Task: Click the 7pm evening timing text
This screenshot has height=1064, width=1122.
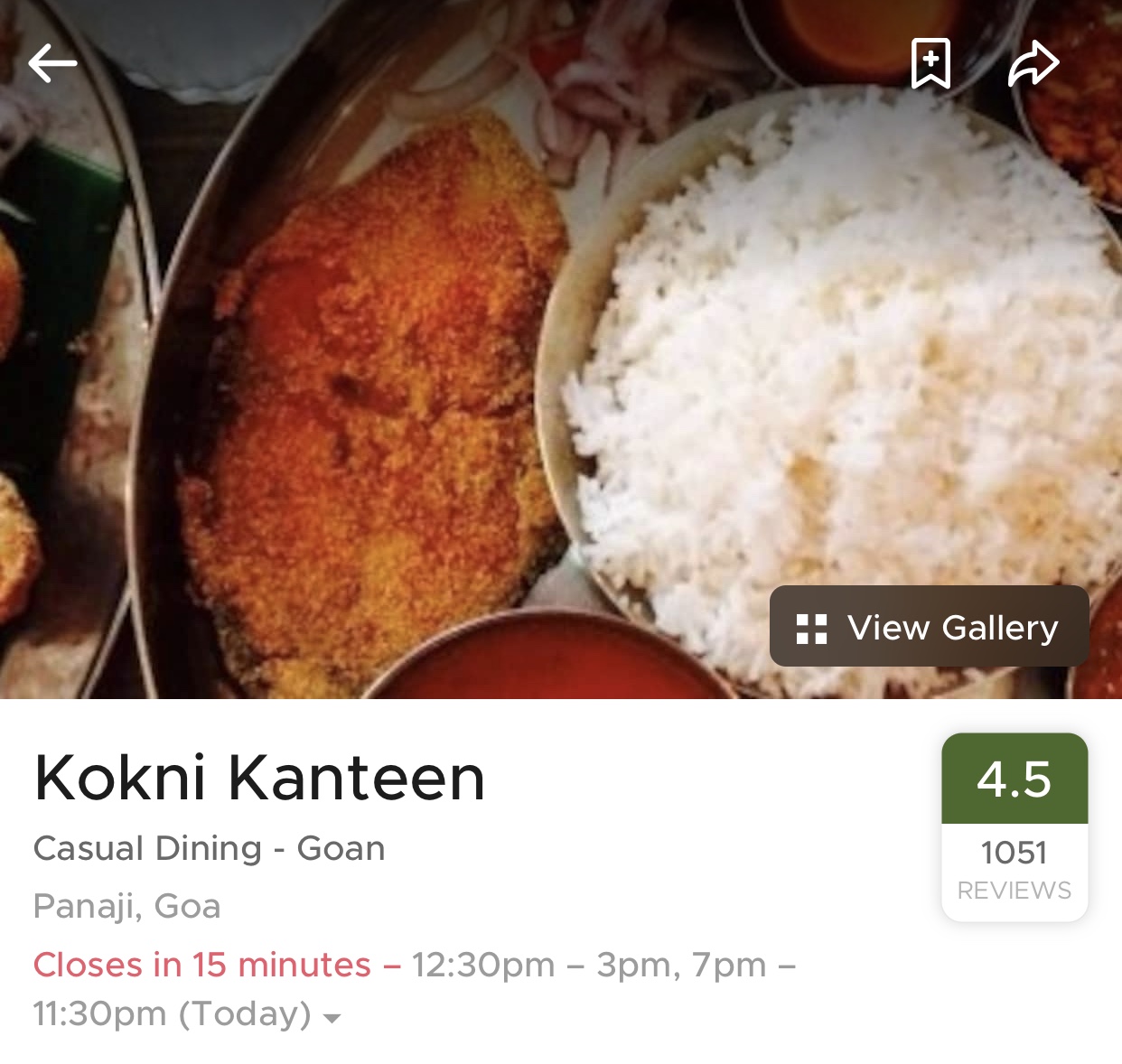Action: 729,965
